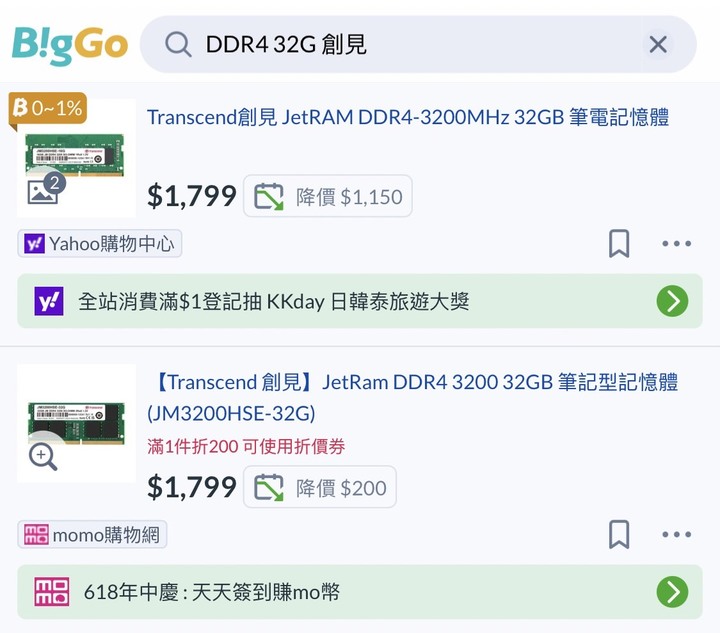Click the BigGo logo

(x=70, y=45)
